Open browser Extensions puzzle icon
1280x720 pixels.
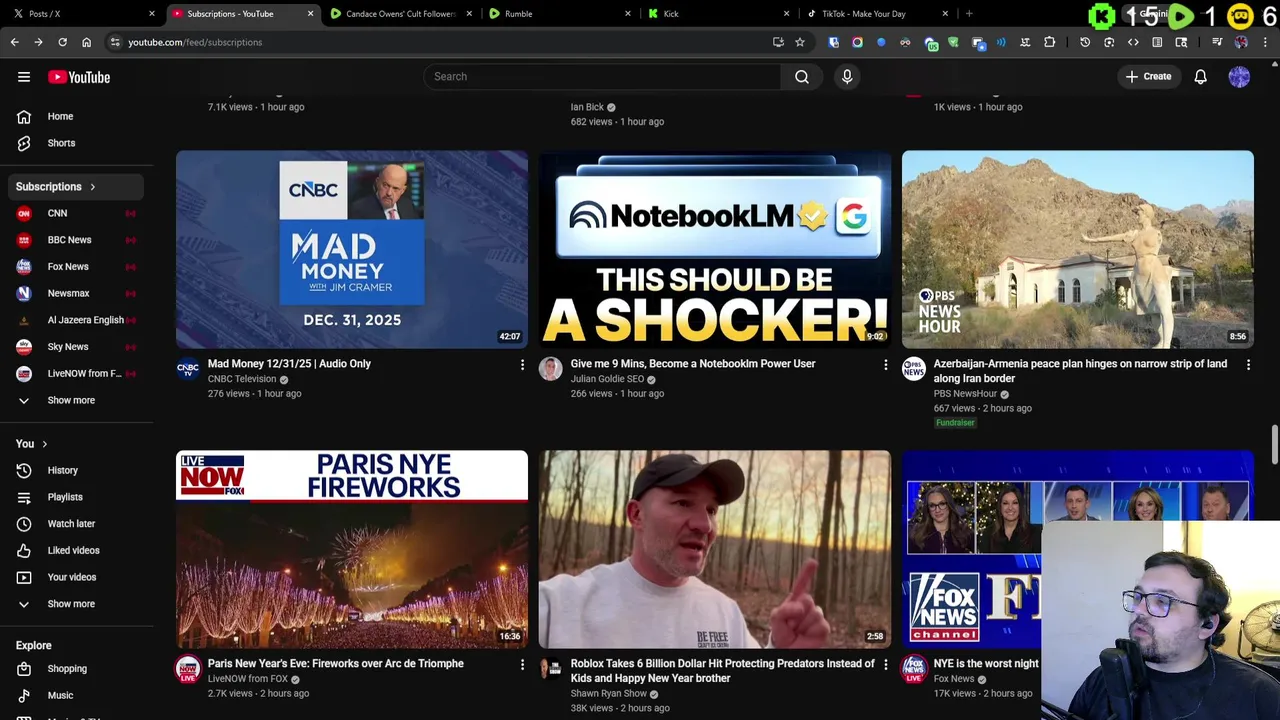pos(1049,42)
